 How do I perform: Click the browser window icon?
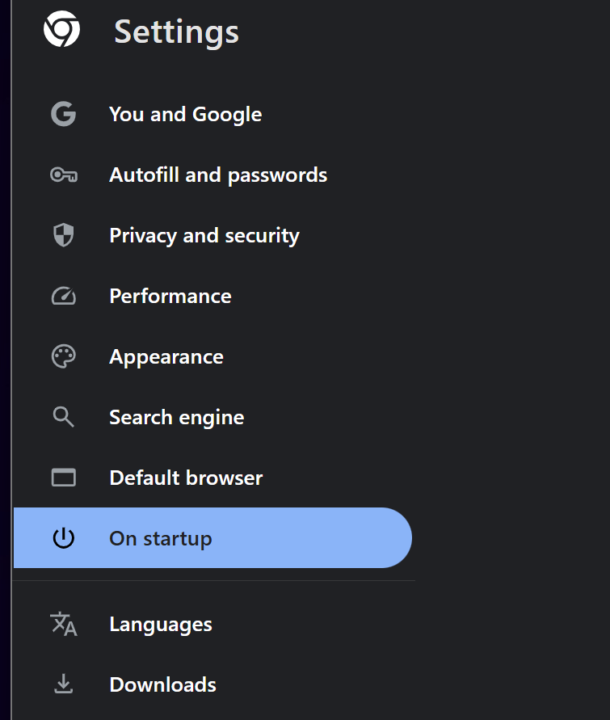pyautogui.click(x=63, y=478)
